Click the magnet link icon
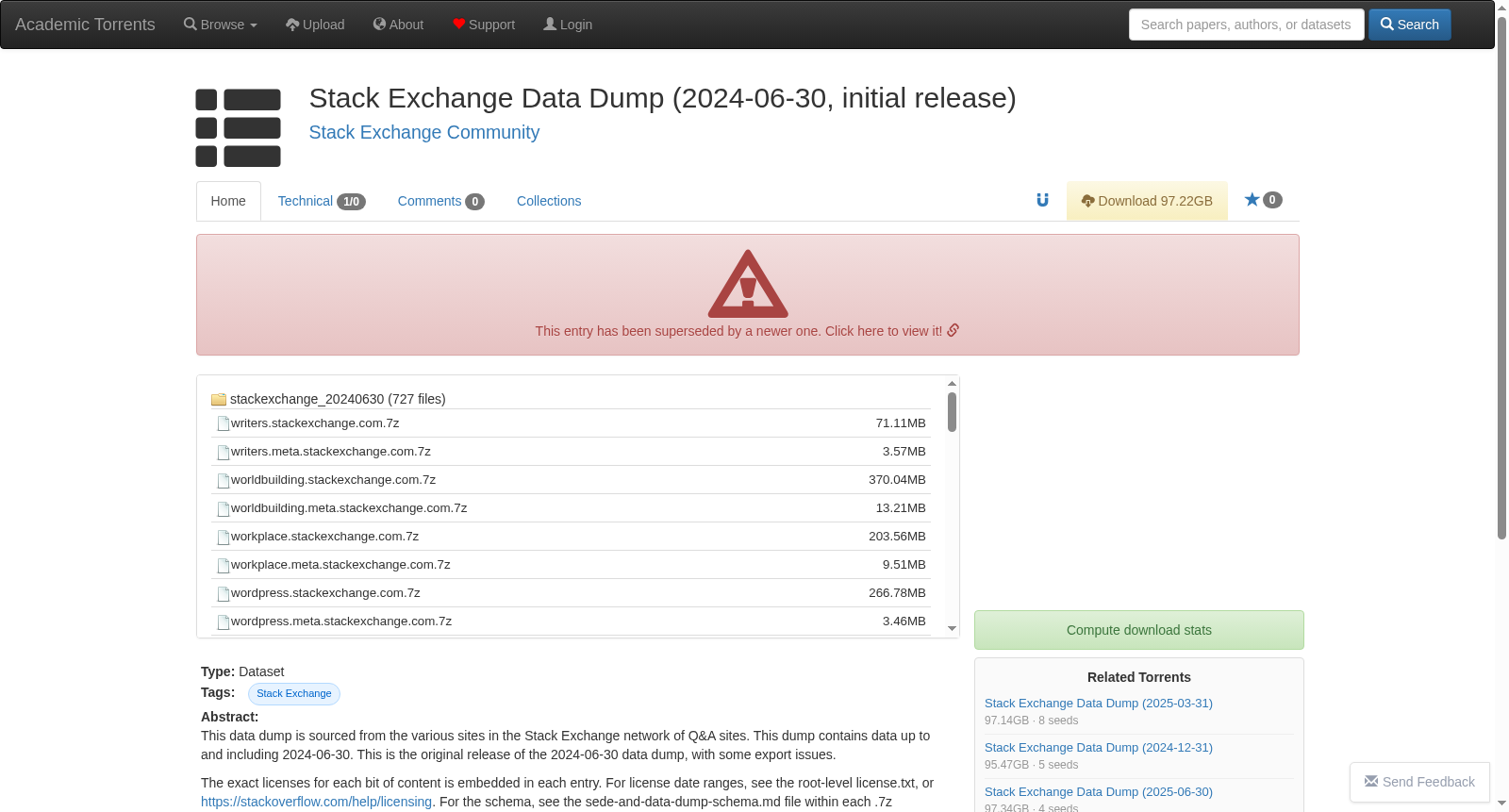 pyautogui.click(x=1042, y=200)
